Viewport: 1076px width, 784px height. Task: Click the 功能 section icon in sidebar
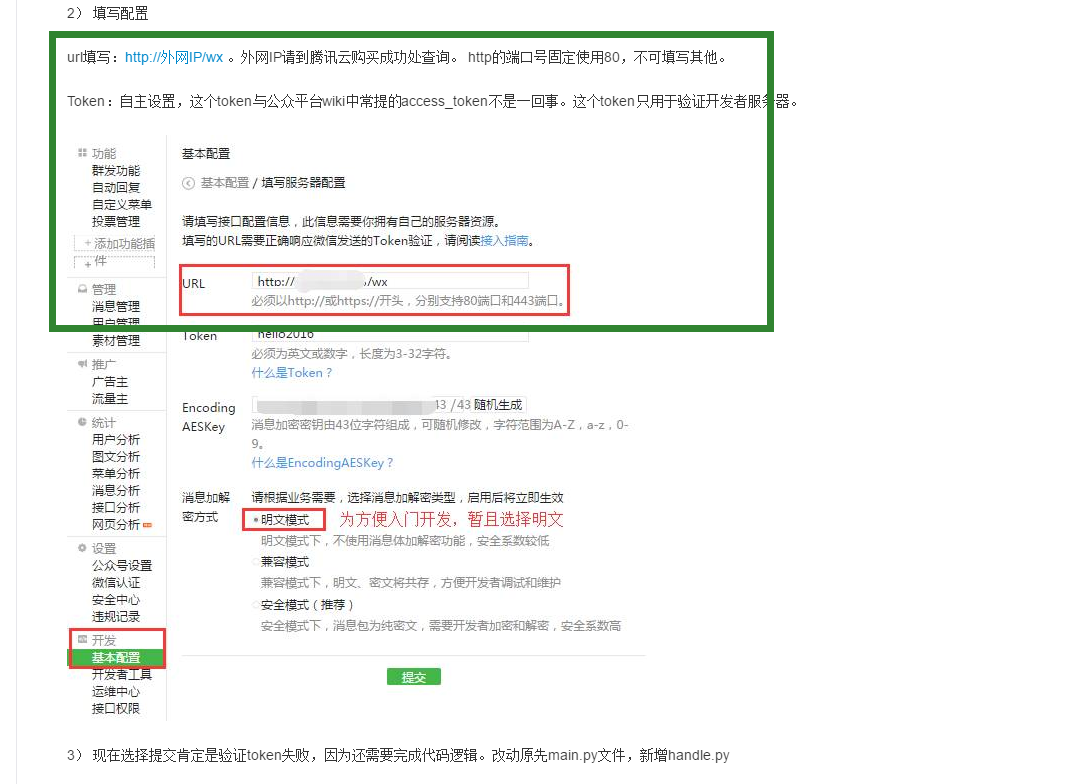[81, 152]
